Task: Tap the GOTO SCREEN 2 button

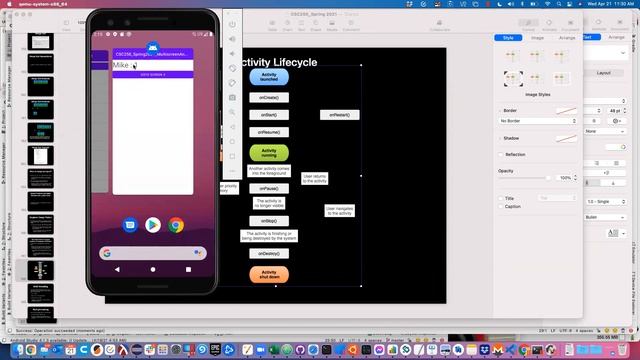Action: coord(153,75)
